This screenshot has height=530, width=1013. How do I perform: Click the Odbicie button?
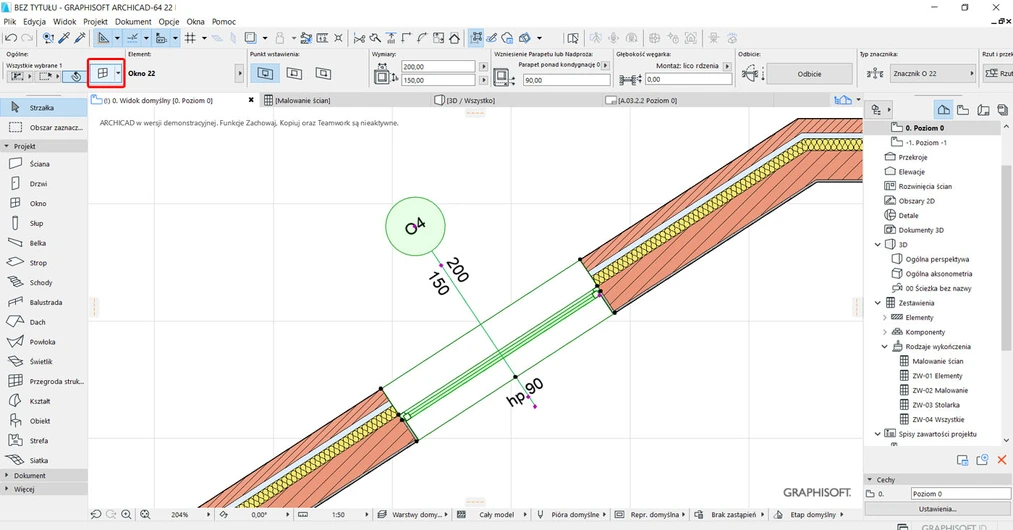809,74
